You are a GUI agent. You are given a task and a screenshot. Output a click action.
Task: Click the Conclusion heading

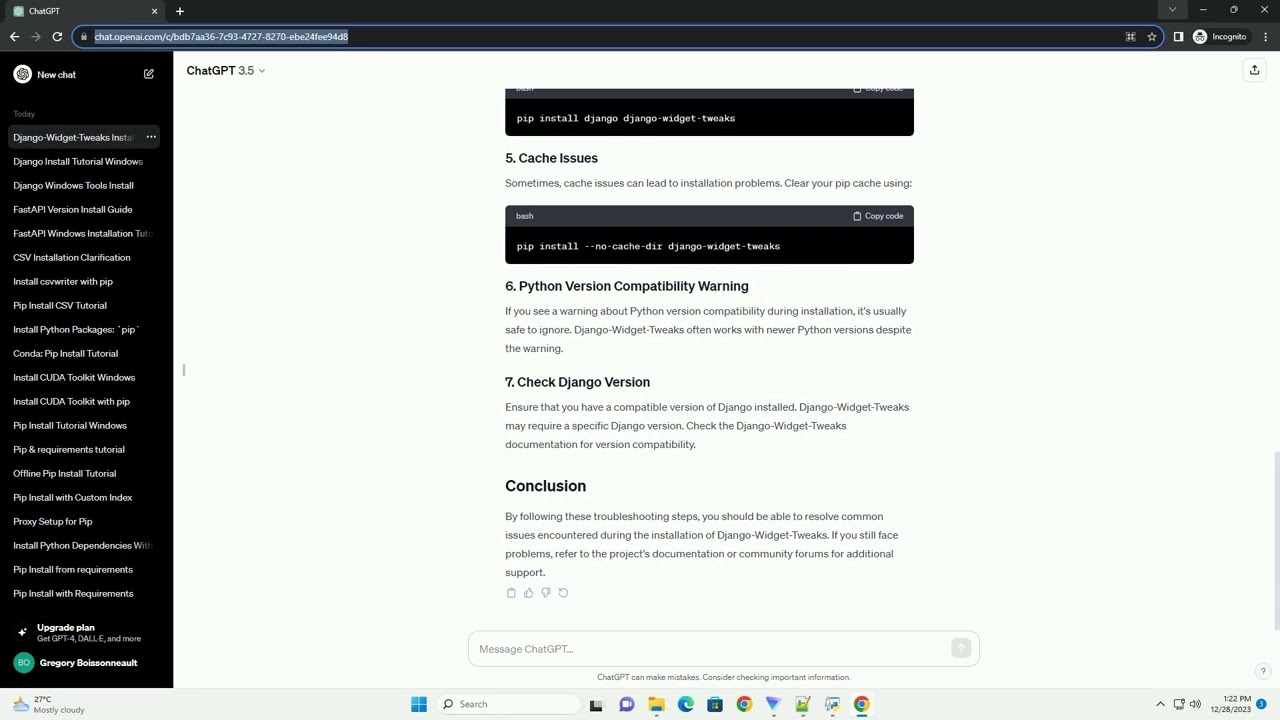coord(545,486)
